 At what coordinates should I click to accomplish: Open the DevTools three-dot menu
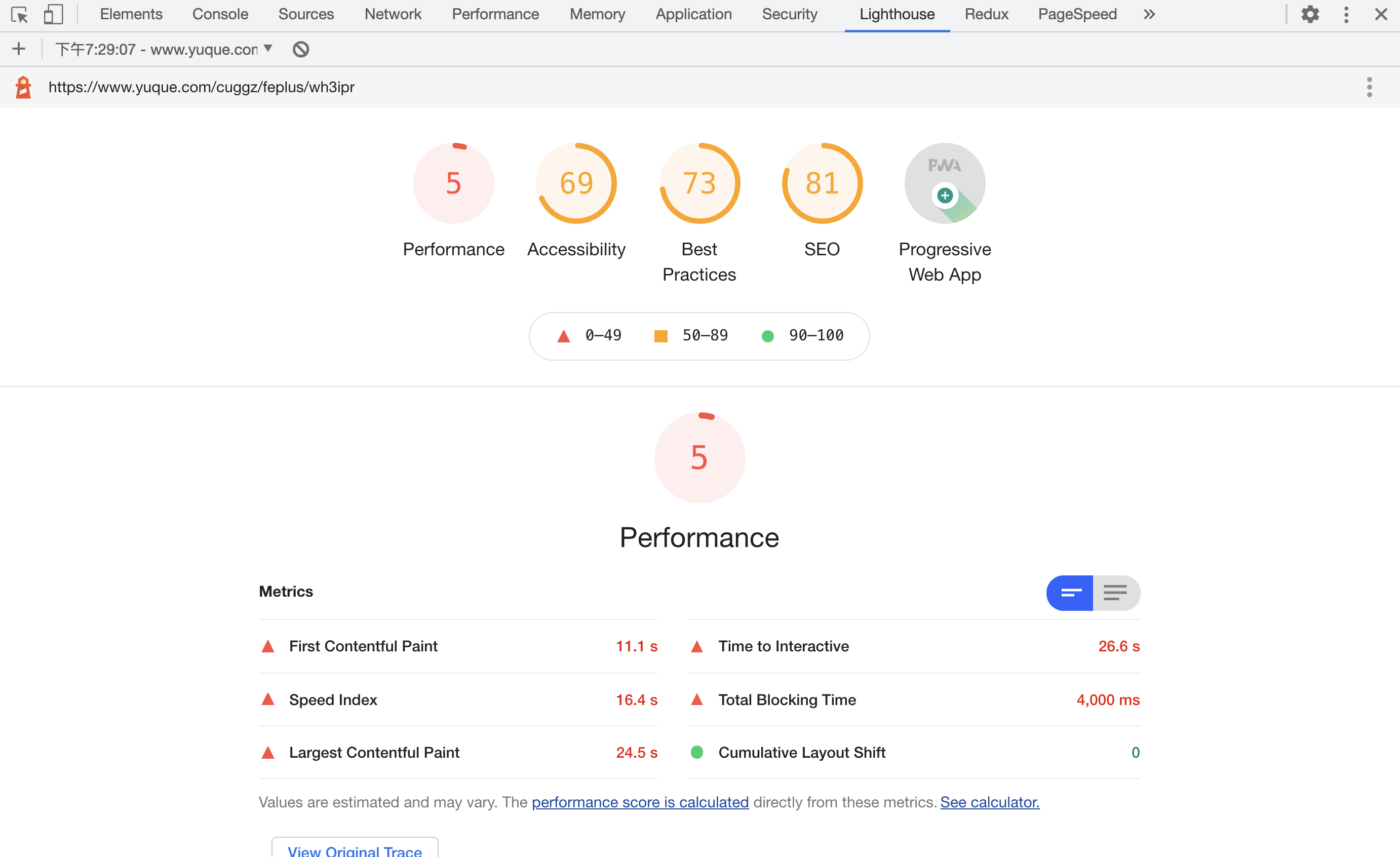[1346, 14]
